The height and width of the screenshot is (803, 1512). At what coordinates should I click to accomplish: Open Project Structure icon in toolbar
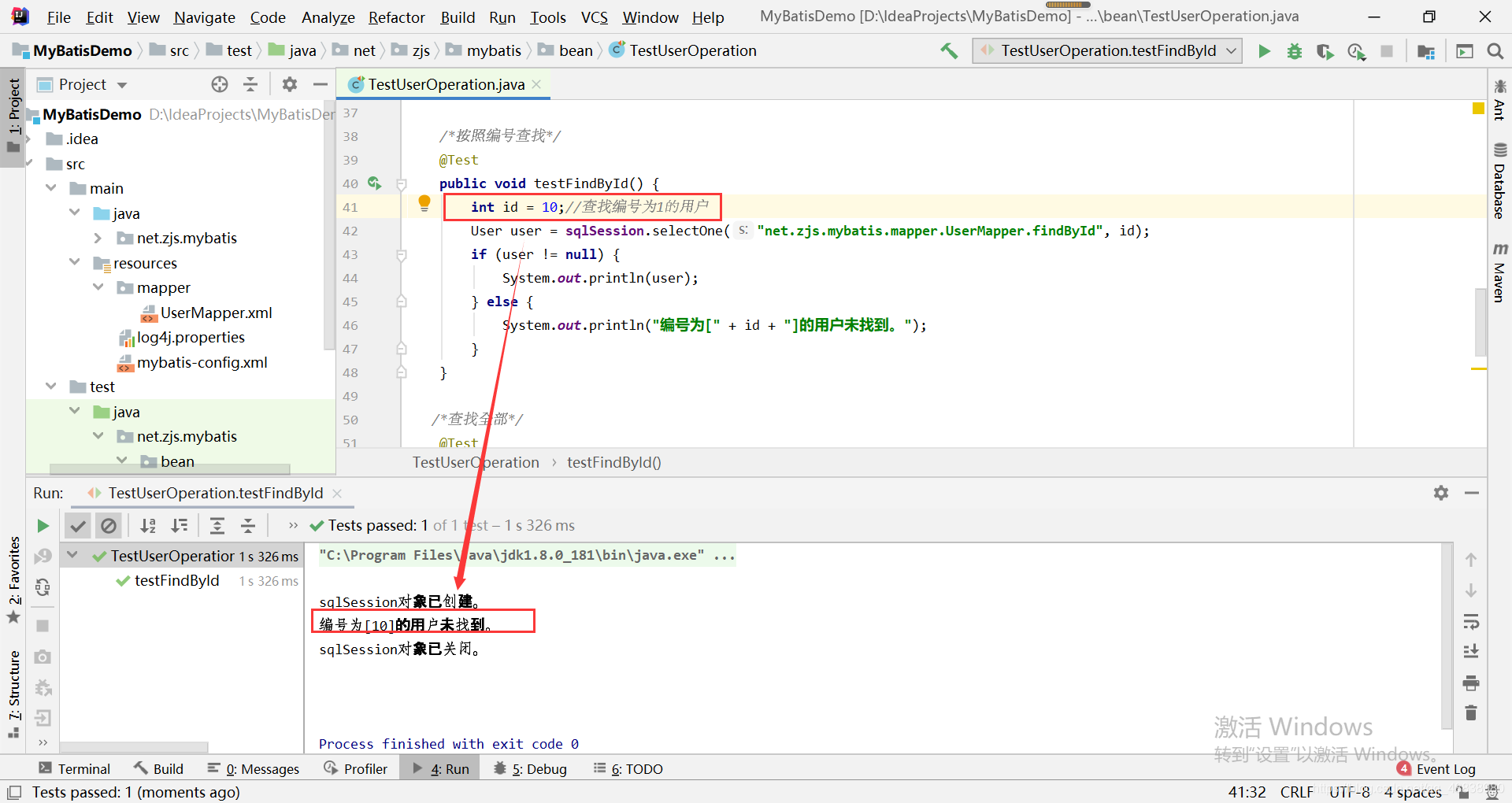1426,51
